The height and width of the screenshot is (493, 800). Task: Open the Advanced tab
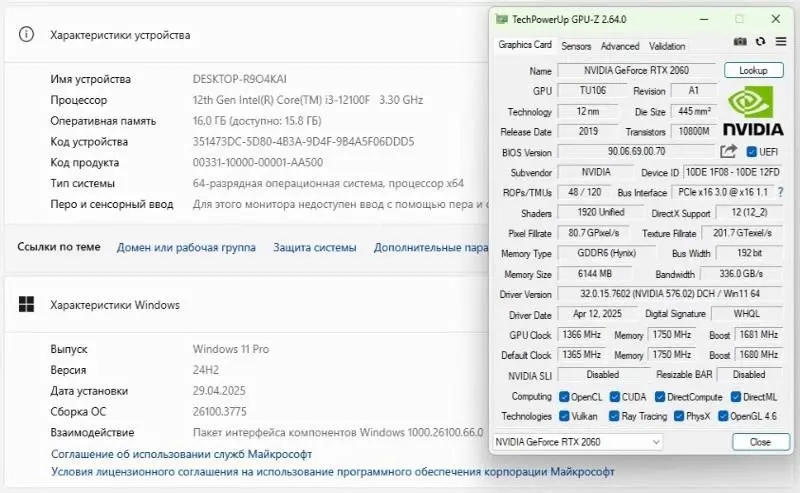point(620,46)
